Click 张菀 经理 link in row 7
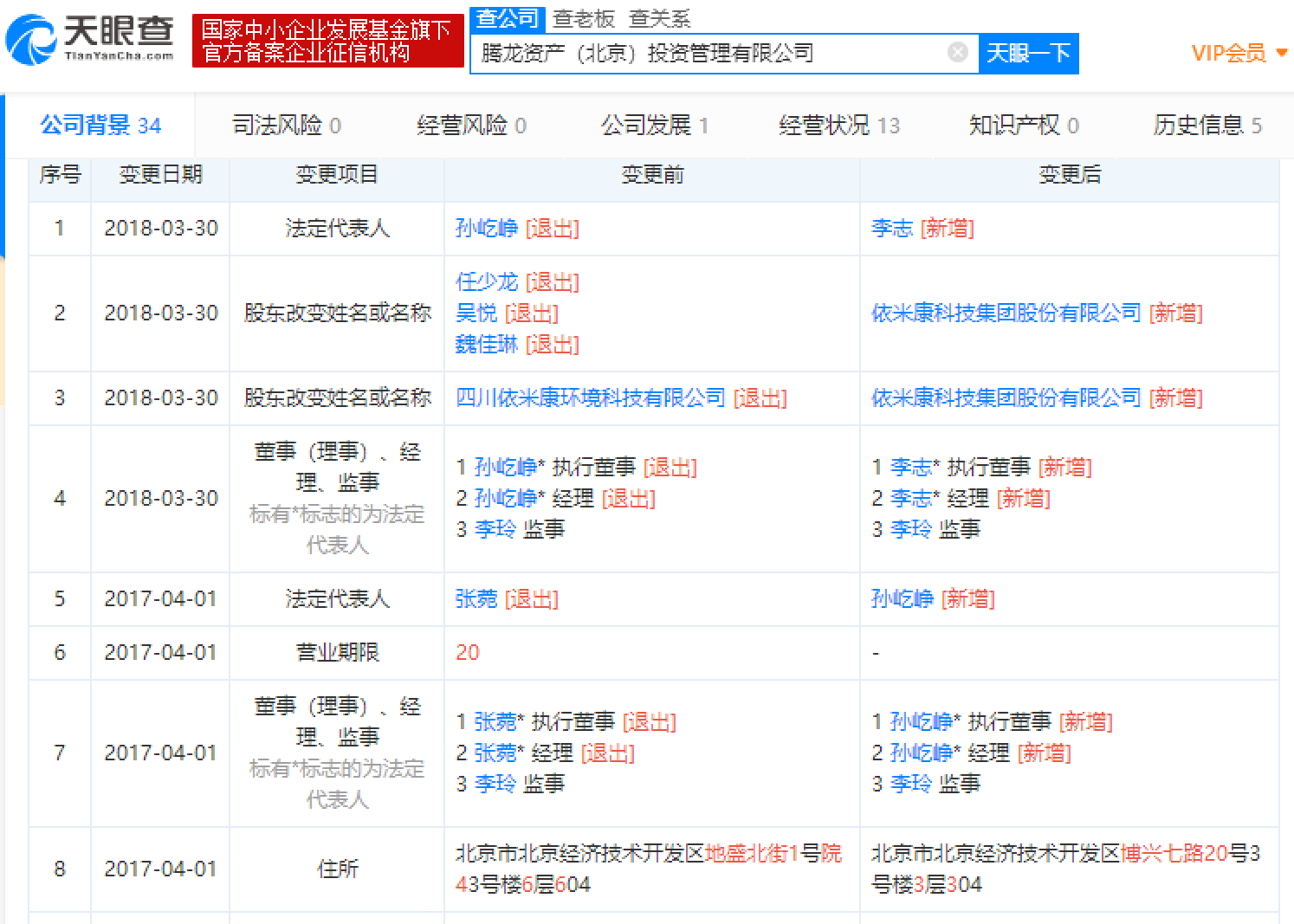Screen dimensions: 1294x924 [x=495, y=753]
